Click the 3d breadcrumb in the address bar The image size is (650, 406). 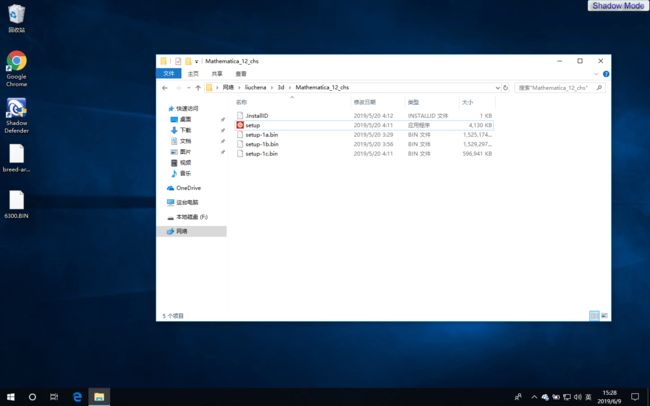pyautogui.click(x=281, y=88)
